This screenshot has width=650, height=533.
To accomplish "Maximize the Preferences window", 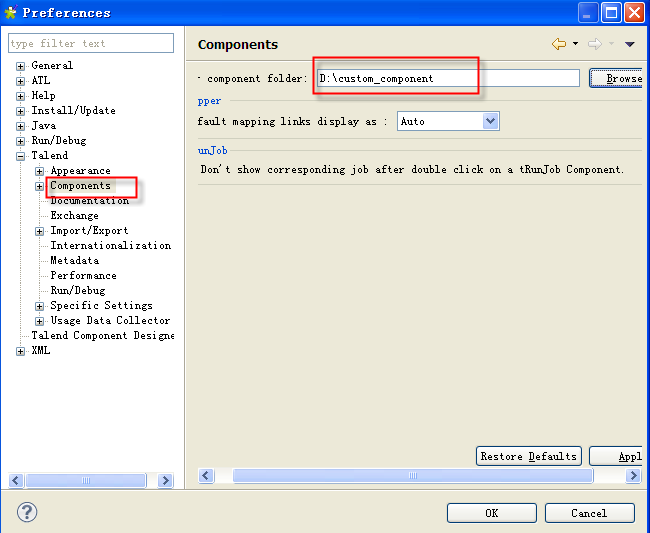I will (611, 12).
